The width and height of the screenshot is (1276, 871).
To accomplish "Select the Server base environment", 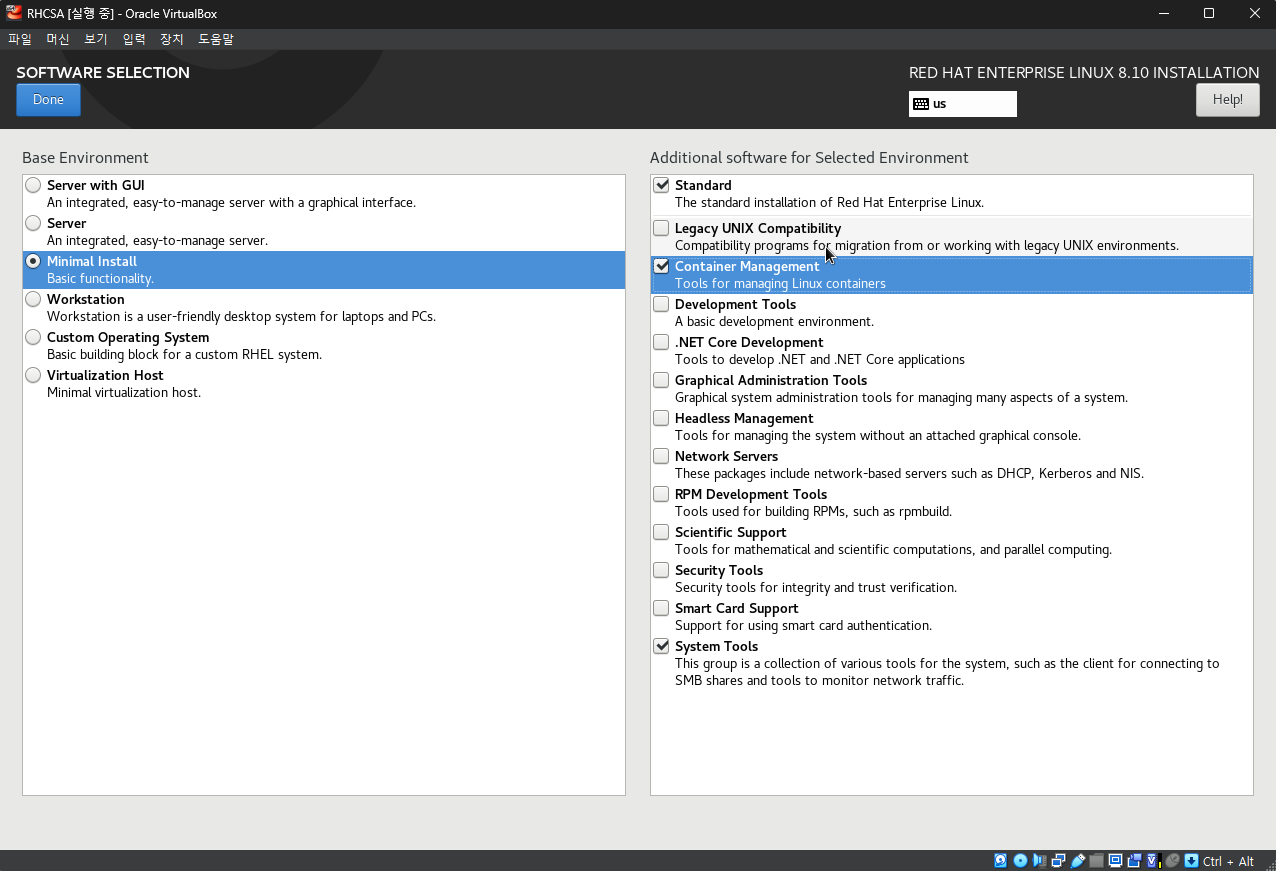I will (34, 223).
